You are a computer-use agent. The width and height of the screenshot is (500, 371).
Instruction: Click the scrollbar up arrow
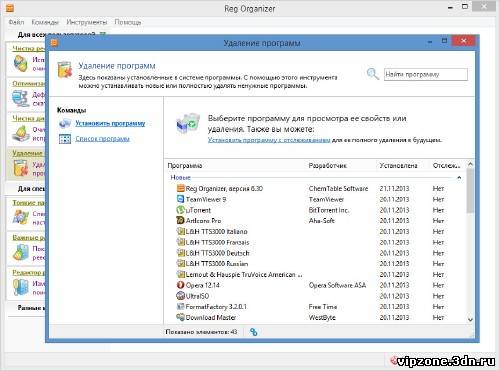coord(470,164)
